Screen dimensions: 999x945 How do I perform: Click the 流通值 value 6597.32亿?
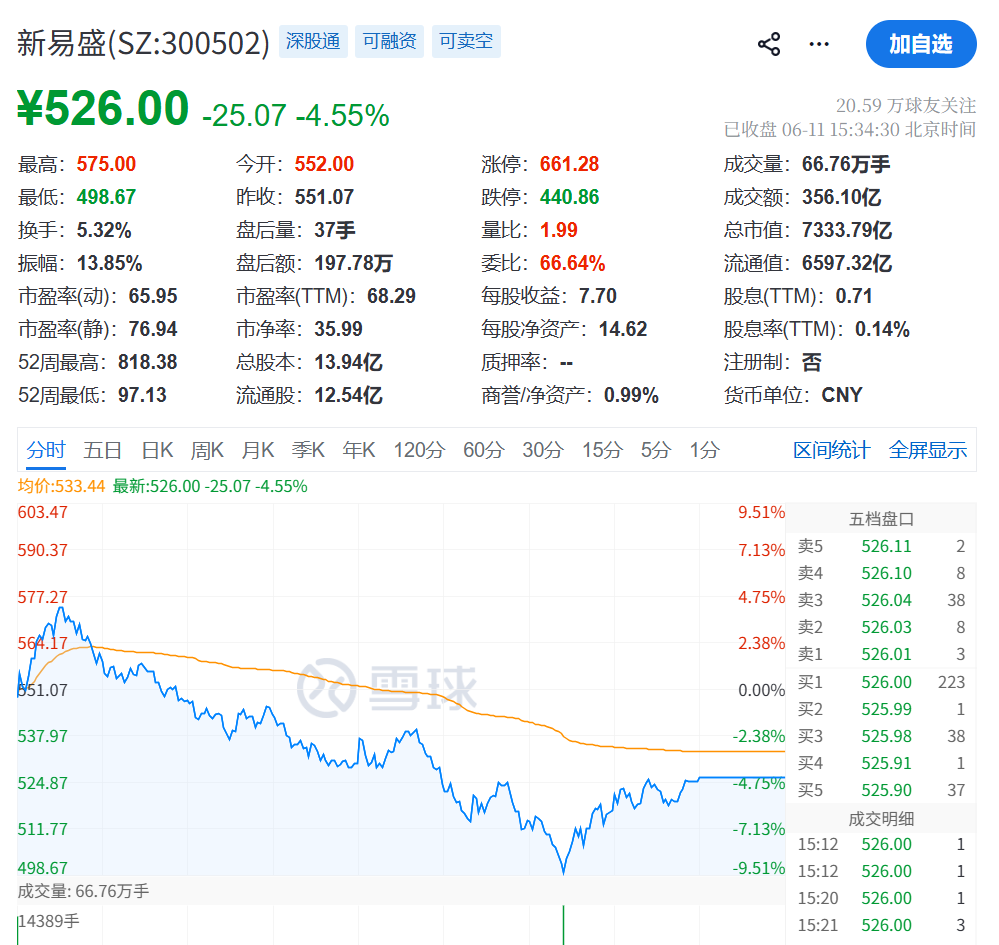point(847,263)
